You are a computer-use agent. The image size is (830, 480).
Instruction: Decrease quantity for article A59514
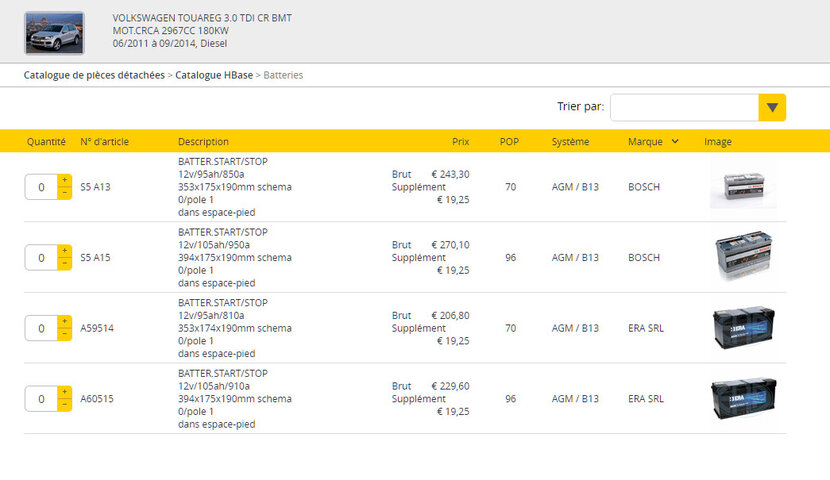(x=65, y=334)
